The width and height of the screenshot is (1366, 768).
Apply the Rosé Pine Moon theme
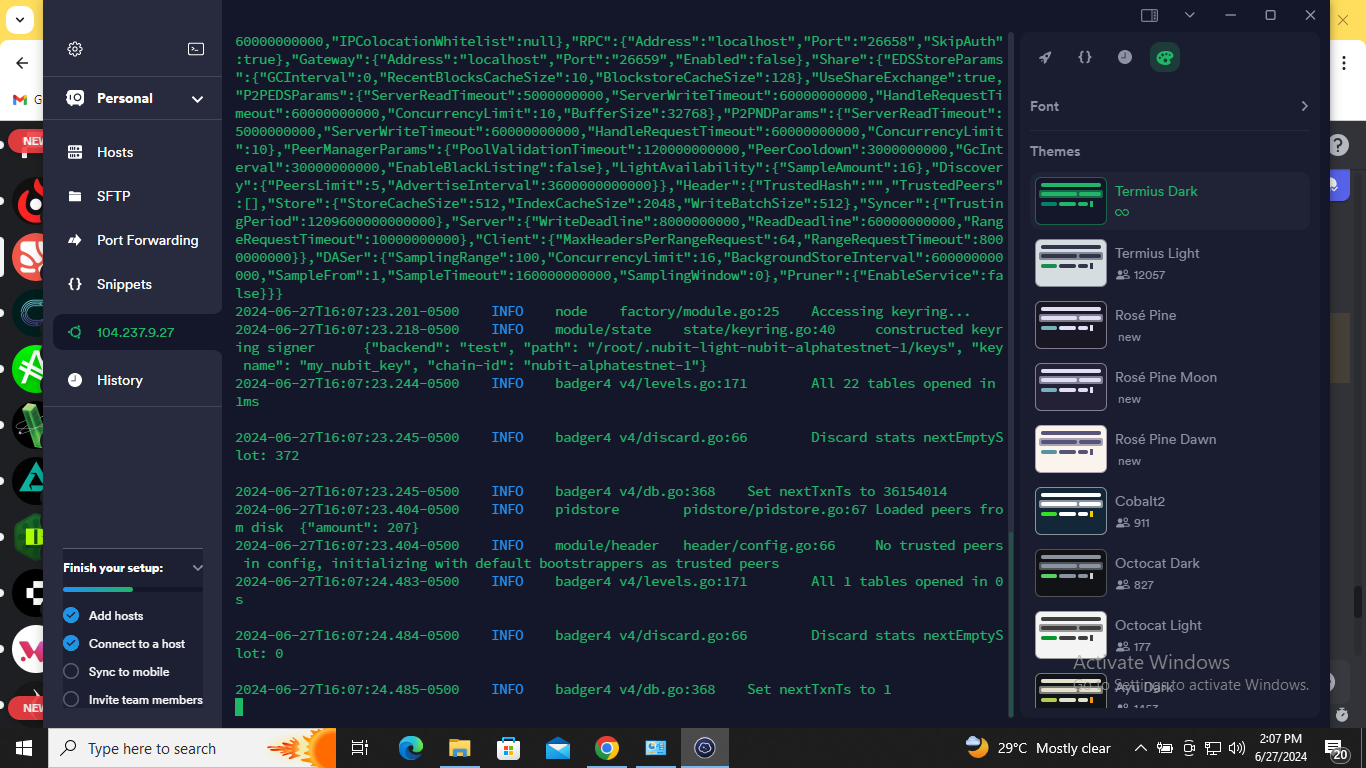click(x=1170, y=387)
